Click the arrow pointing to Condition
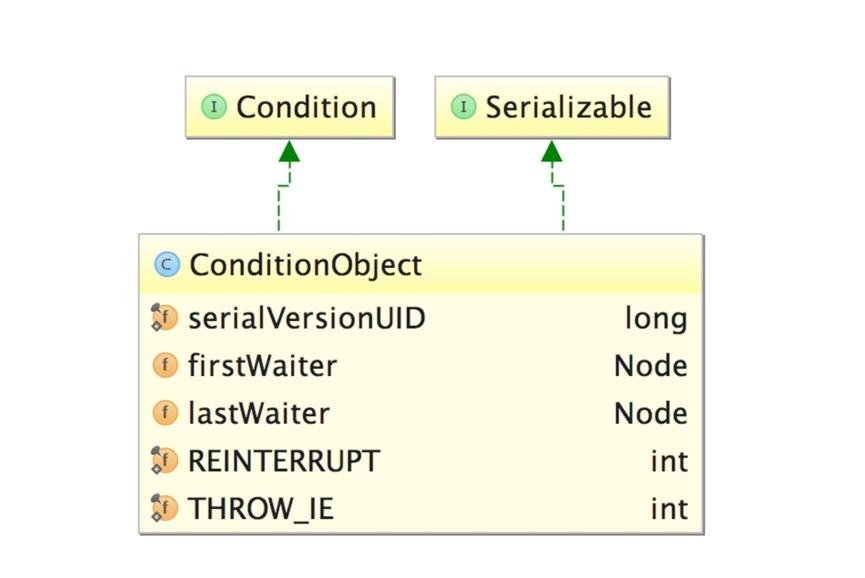The width and height of the screenshot is (865, 578). pos(289,153)
